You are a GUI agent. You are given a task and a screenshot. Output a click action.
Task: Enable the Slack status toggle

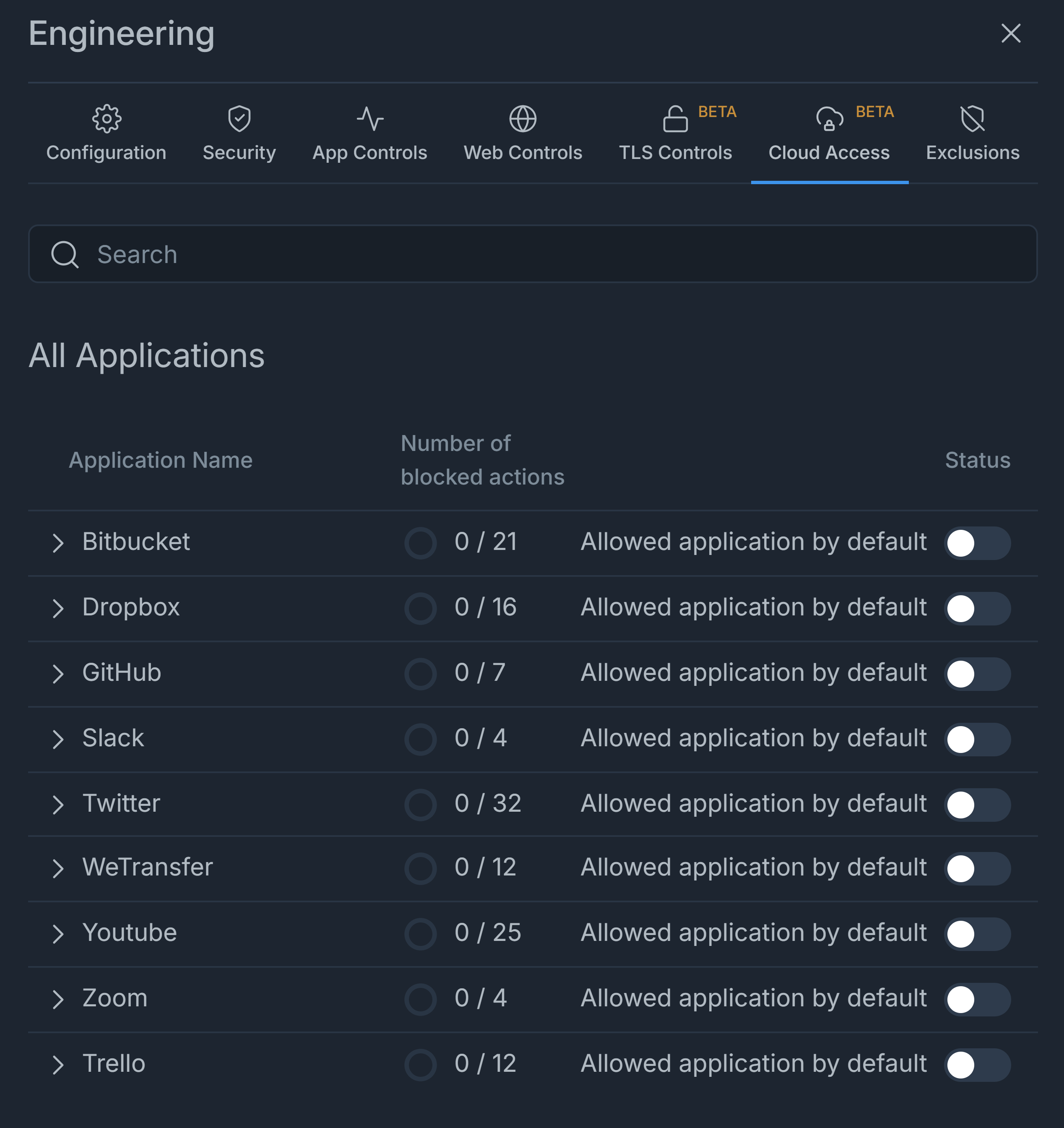[977, 739]
